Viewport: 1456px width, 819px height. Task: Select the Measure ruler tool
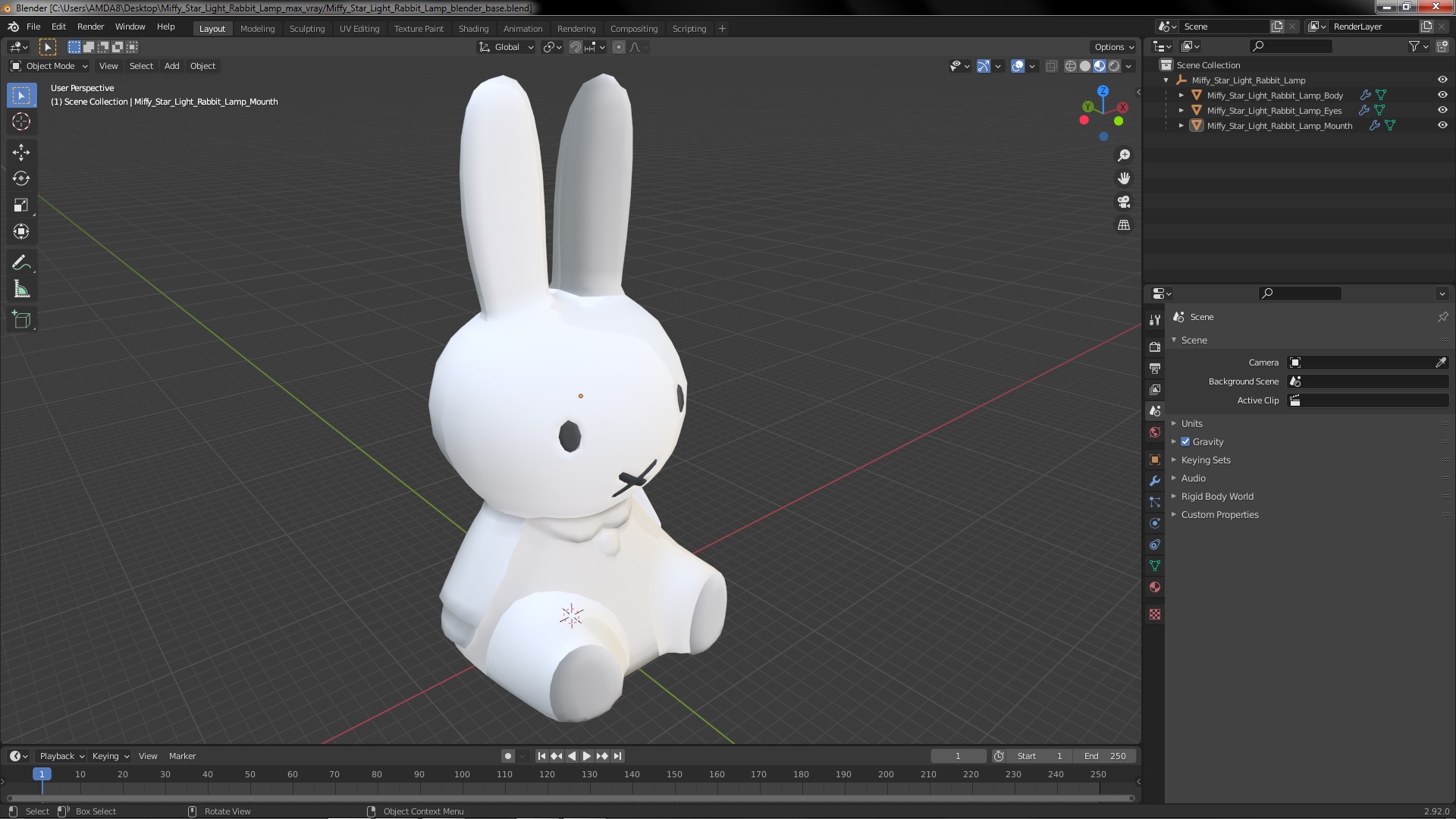tap(21, 290)
